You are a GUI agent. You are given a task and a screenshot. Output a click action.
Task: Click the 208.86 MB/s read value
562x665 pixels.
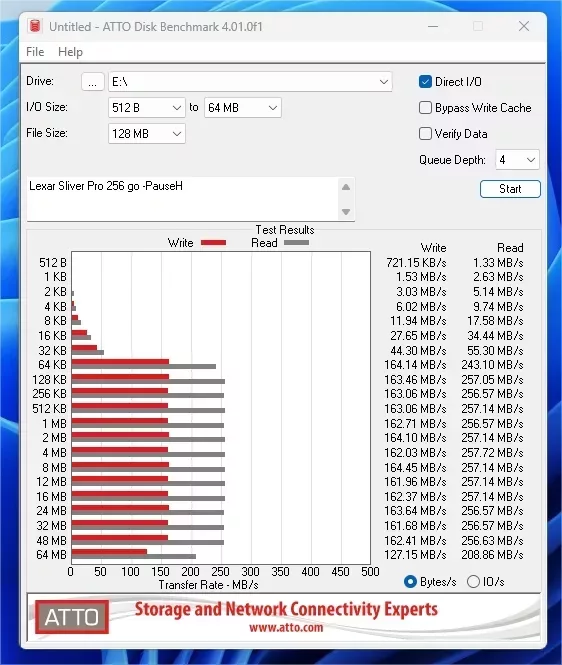click(492, 555)
